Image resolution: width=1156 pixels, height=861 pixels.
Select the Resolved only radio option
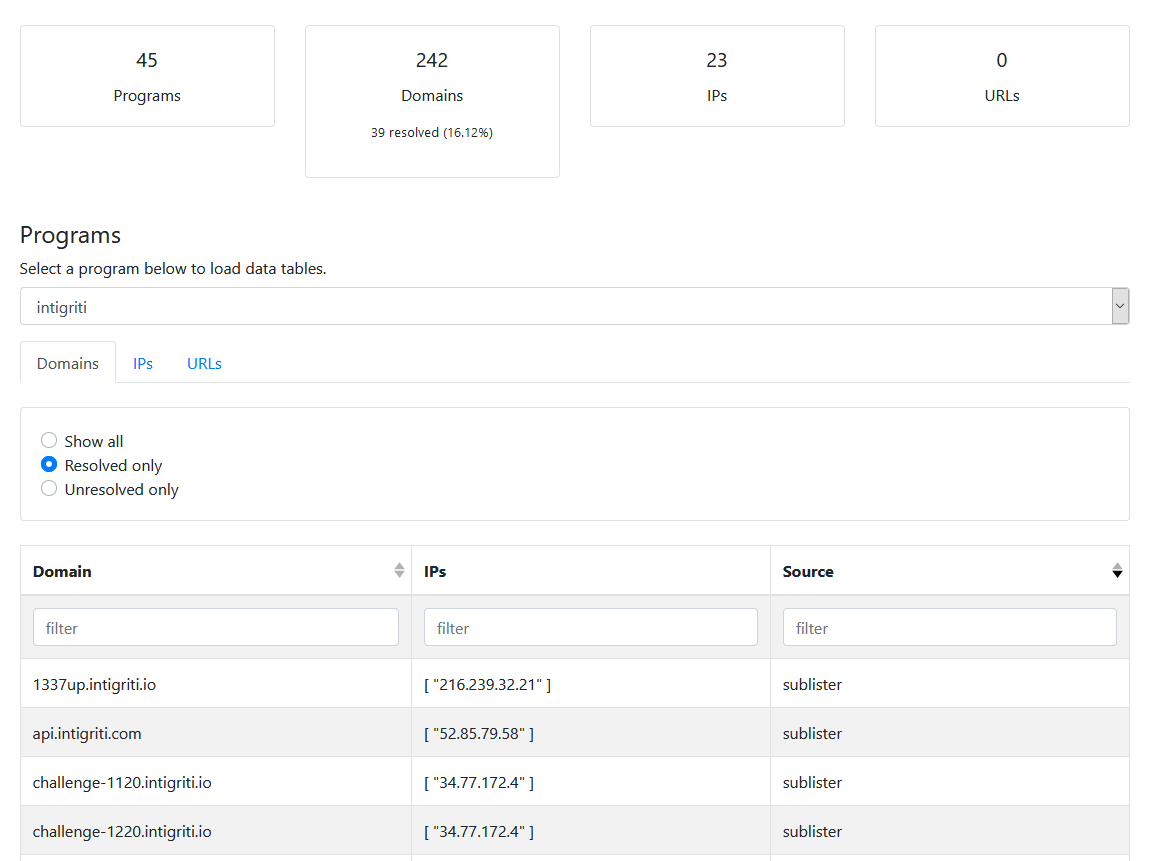point(49,464)
